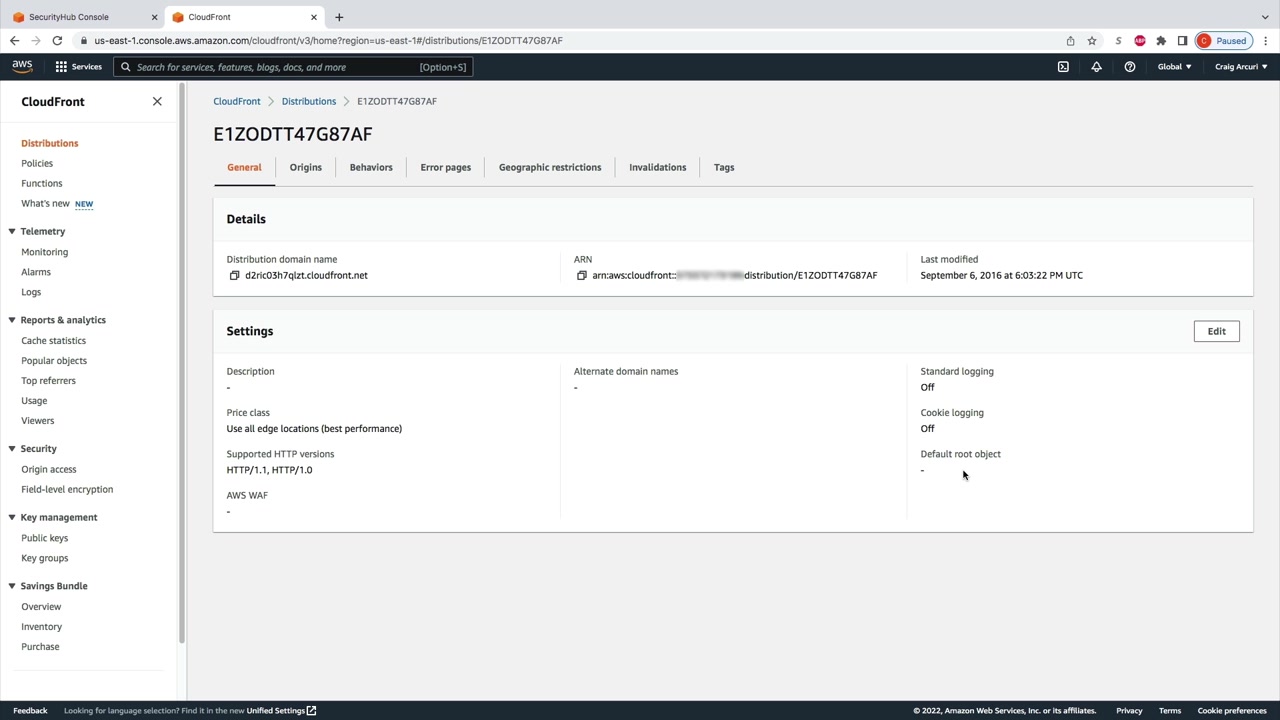Open Popular objects report
Screen dimensions: 1280x720
[54, 361]
